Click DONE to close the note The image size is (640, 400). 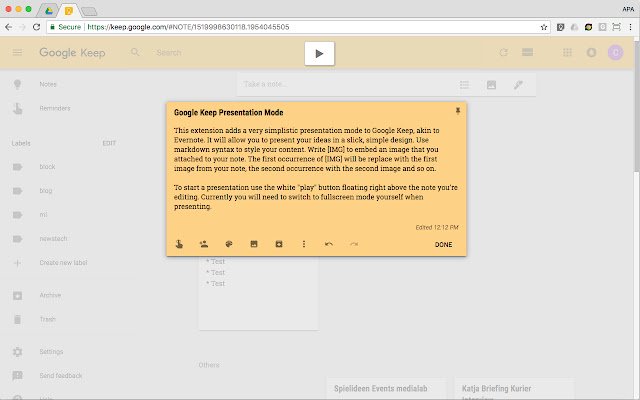click(443, 244)
